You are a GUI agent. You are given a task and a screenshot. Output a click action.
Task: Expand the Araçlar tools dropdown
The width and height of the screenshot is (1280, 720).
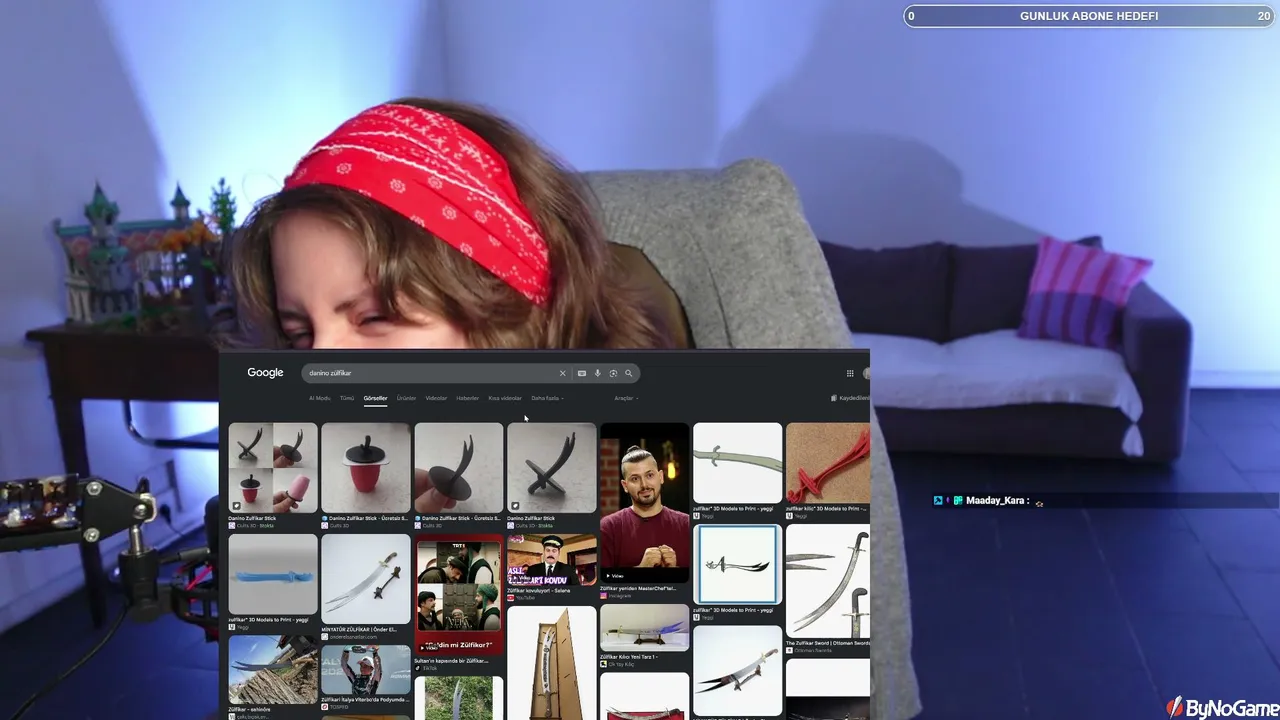626,398
